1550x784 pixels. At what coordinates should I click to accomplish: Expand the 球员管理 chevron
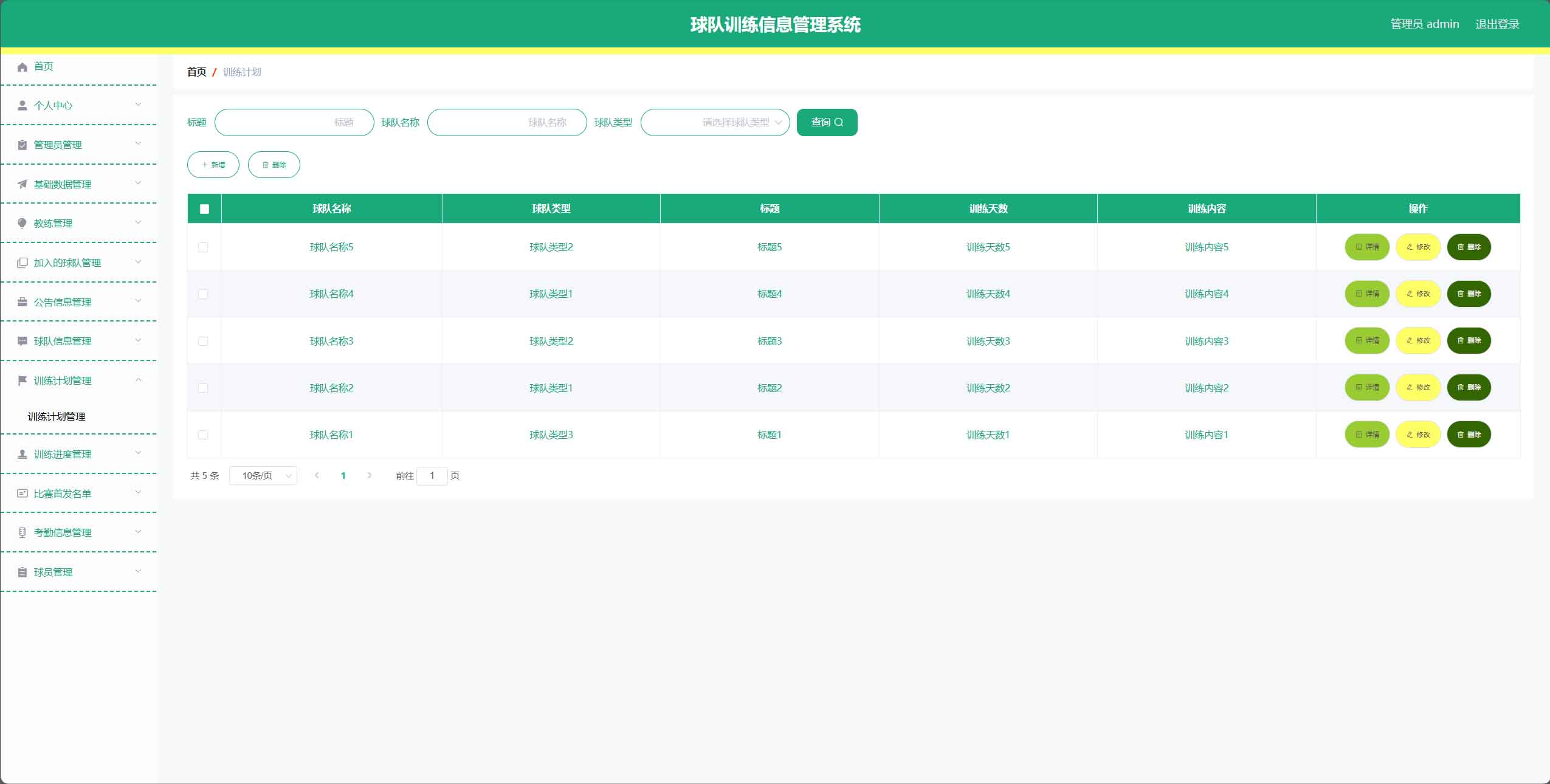(x=138, y=571)
